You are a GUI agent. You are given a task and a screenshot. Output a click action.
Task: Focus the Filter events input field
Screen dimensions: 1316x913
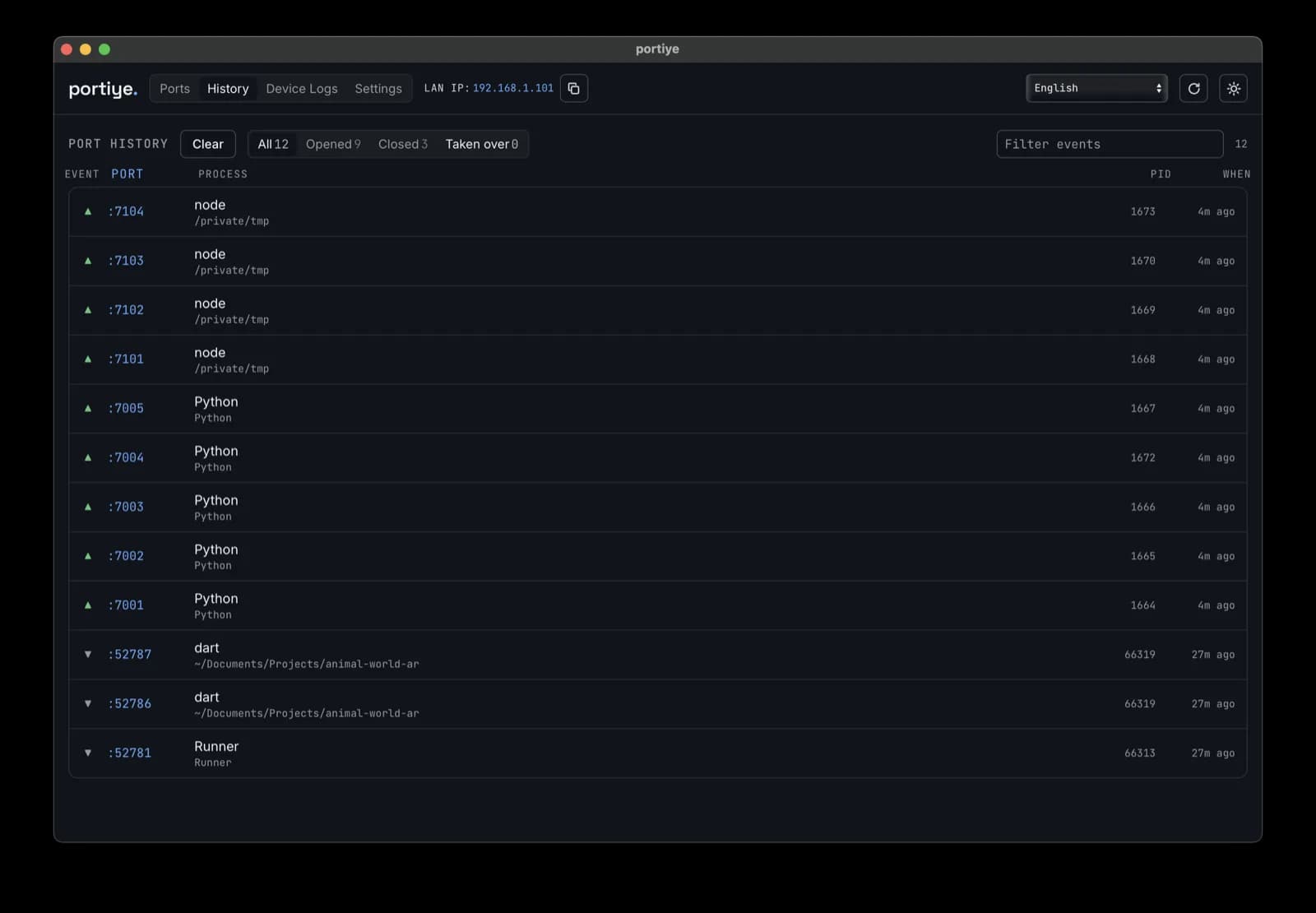(1110, 144)
